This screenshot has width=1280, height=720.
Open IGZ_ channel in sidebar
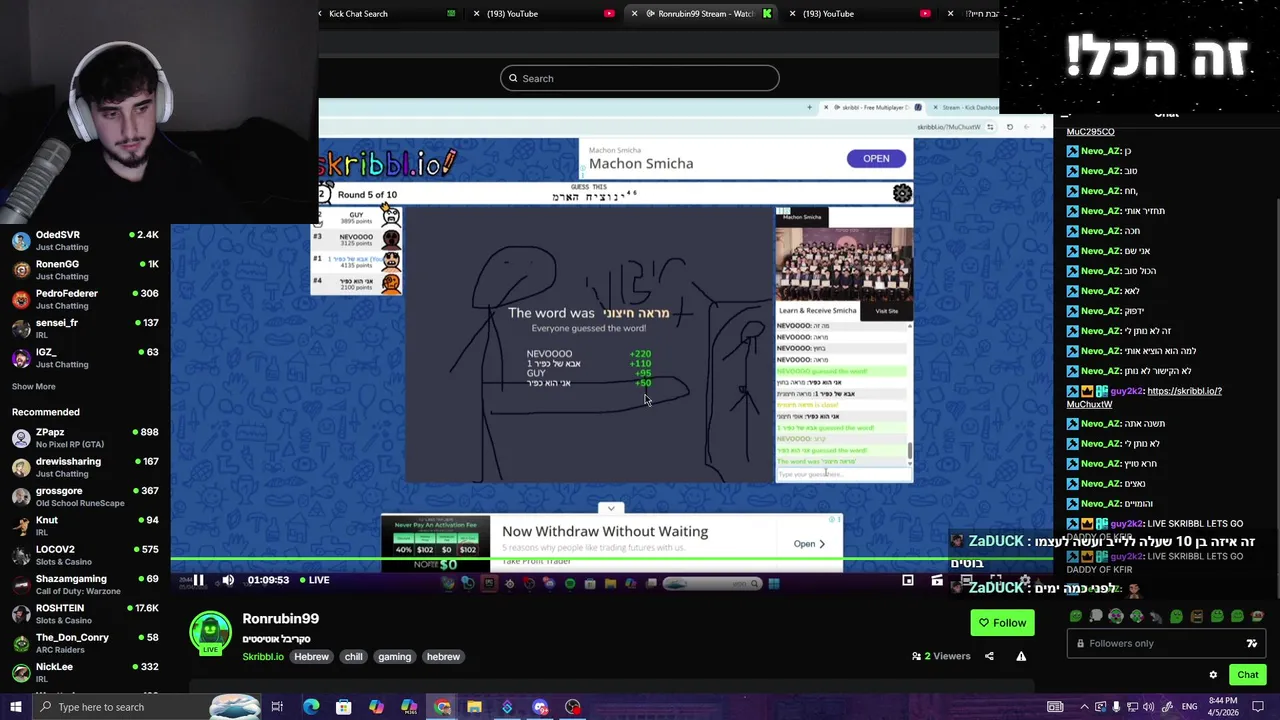pos(85,358)
